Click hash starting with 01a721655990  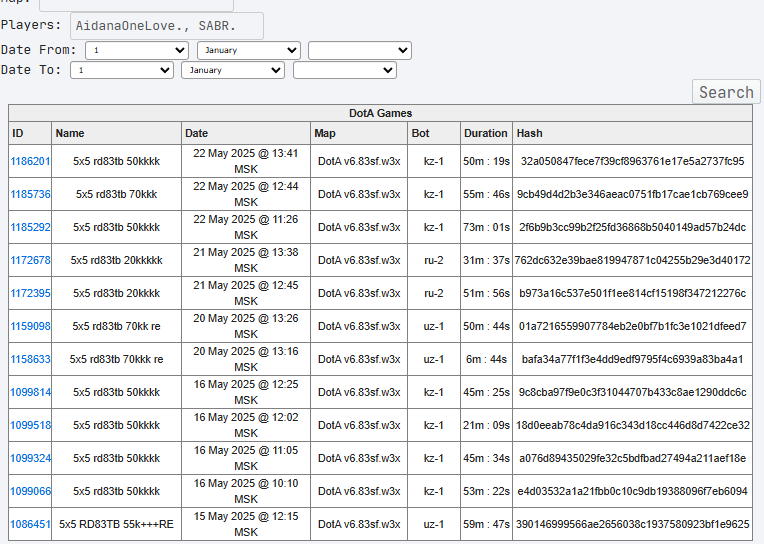632,326
